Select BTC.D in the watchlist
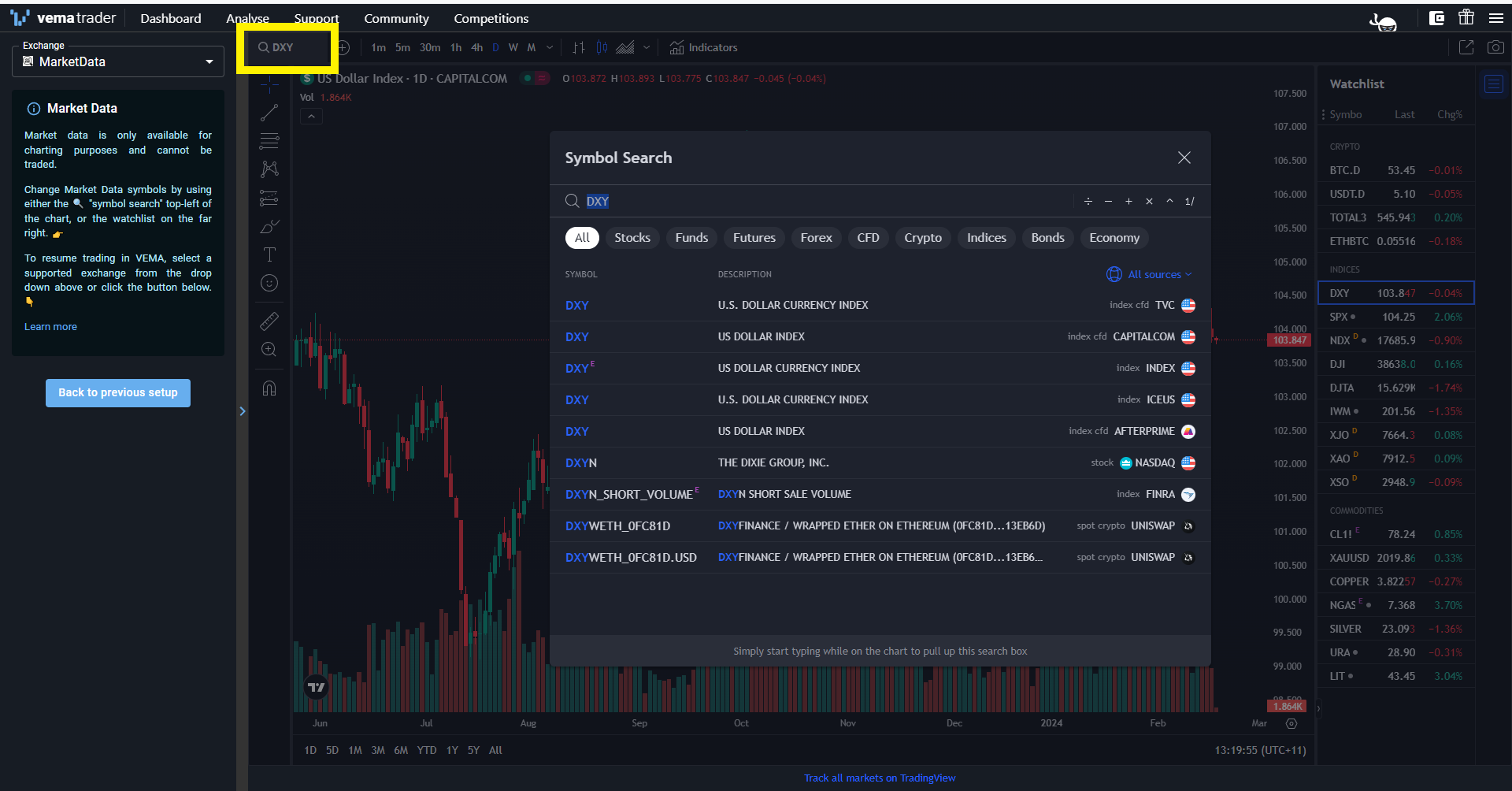Image resolution: width=1512 pixels, height=791 pixels. (1395, 170)
